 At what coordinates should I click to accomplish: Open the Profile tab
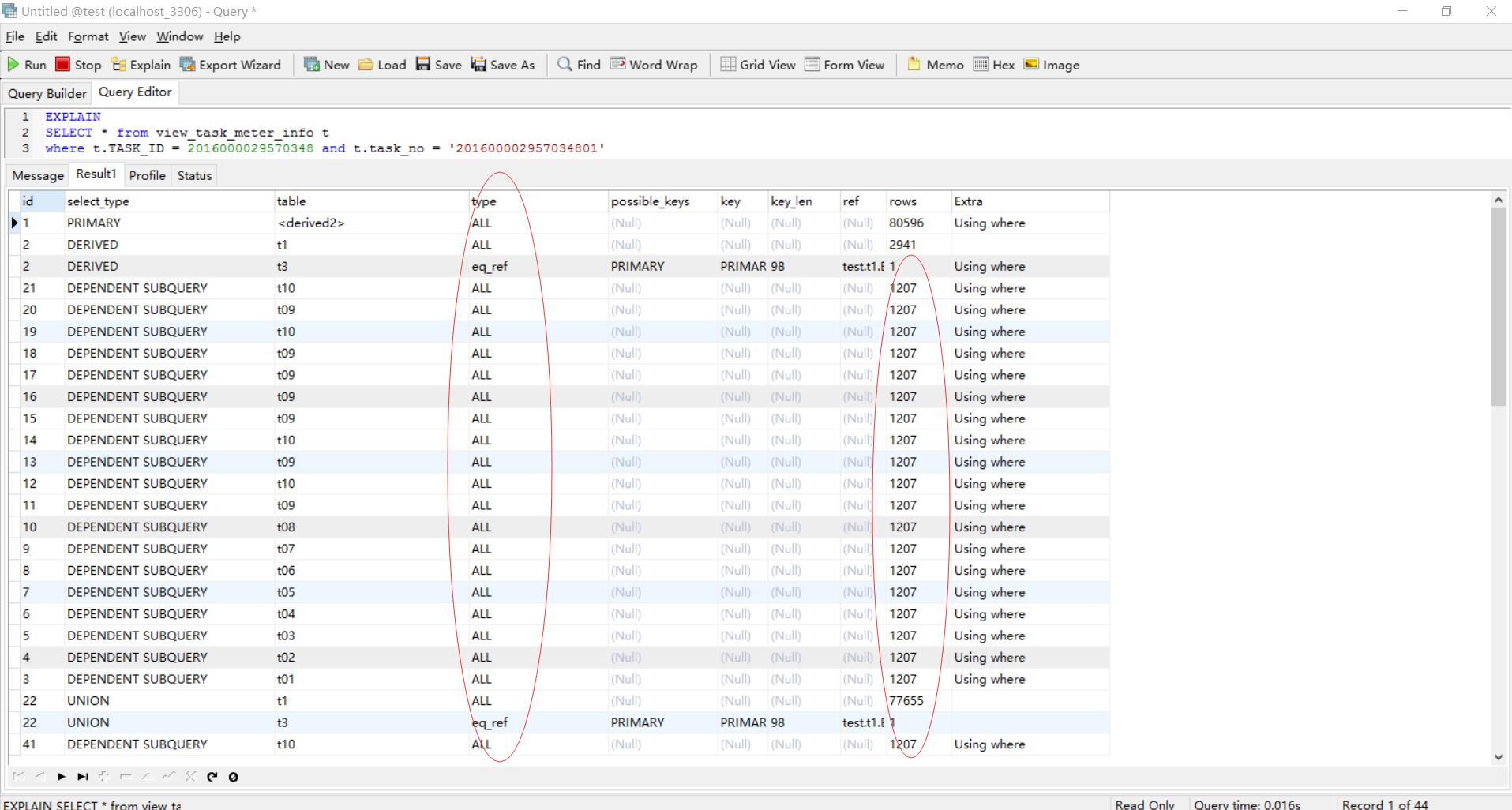pos(147,175)
